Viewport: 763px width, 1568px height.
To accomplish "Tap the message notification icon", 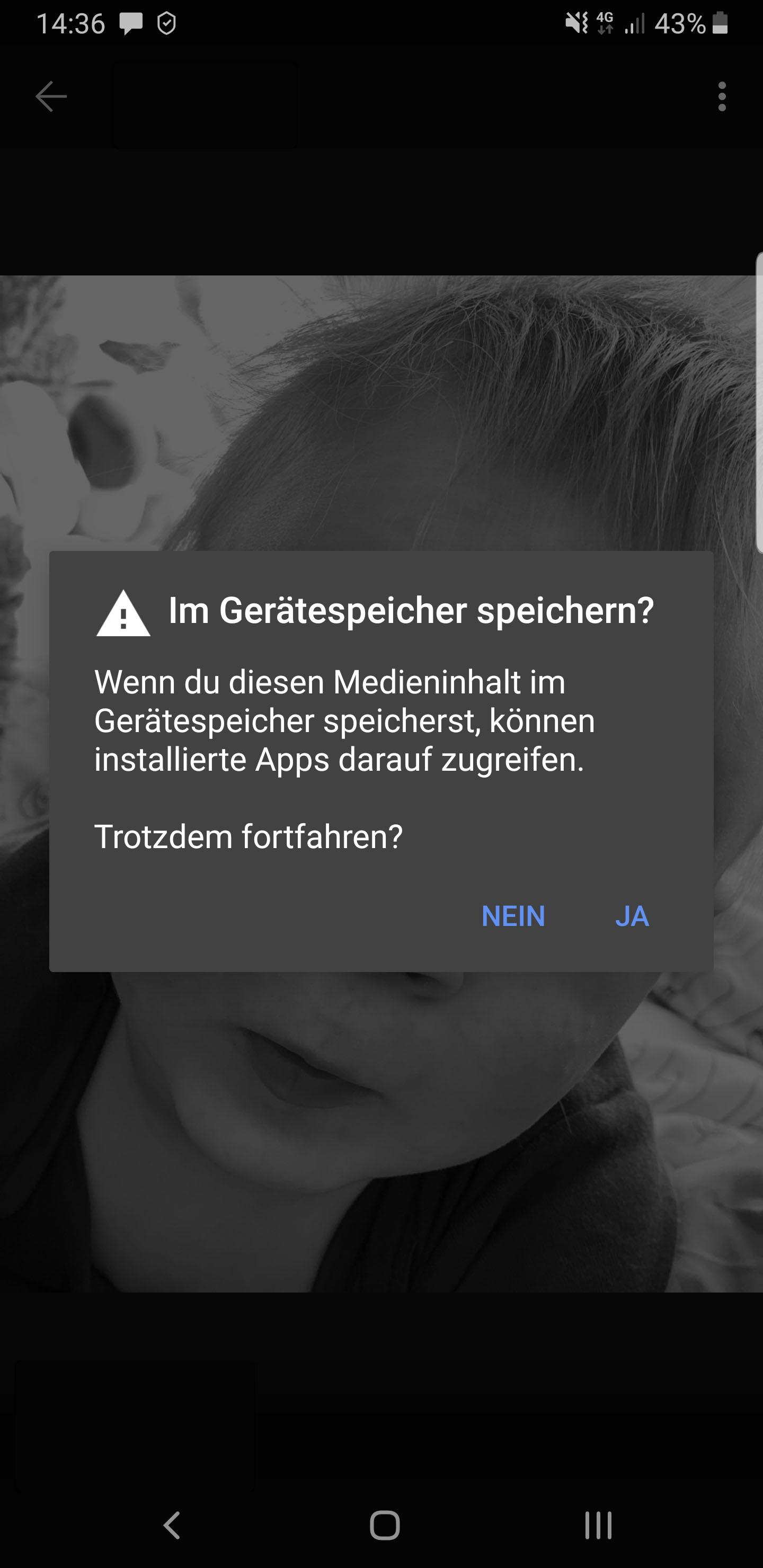I will point(131,24).
